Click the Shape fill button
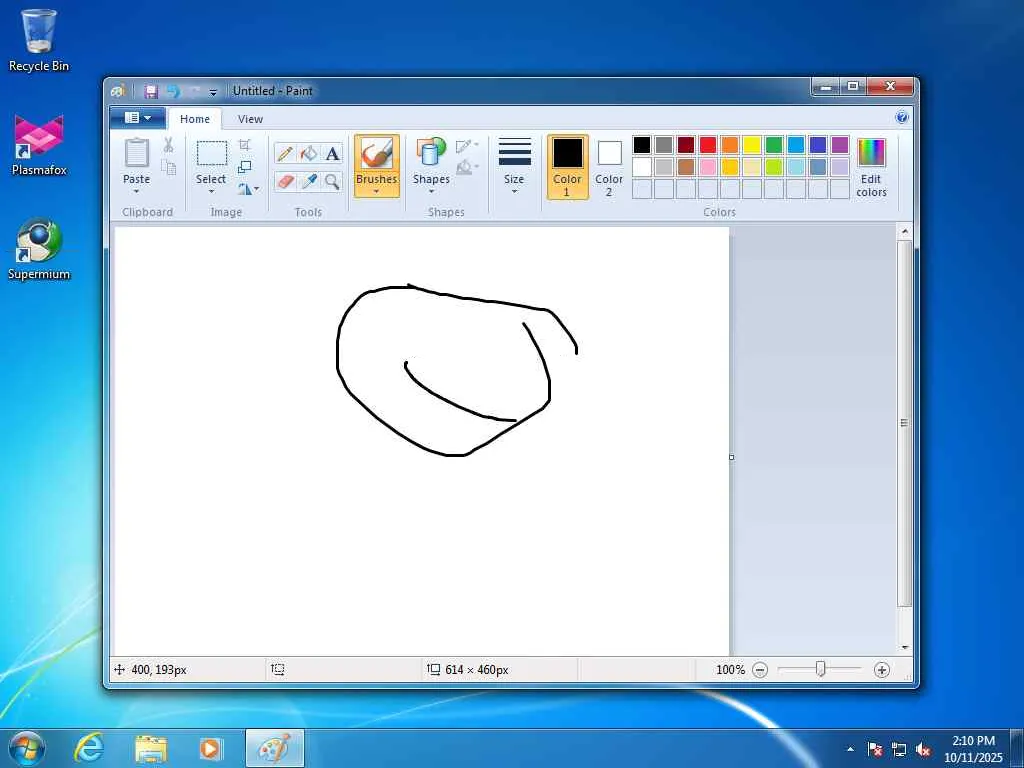Screen dimensions: 1024x768 click(x=467, y=168)
